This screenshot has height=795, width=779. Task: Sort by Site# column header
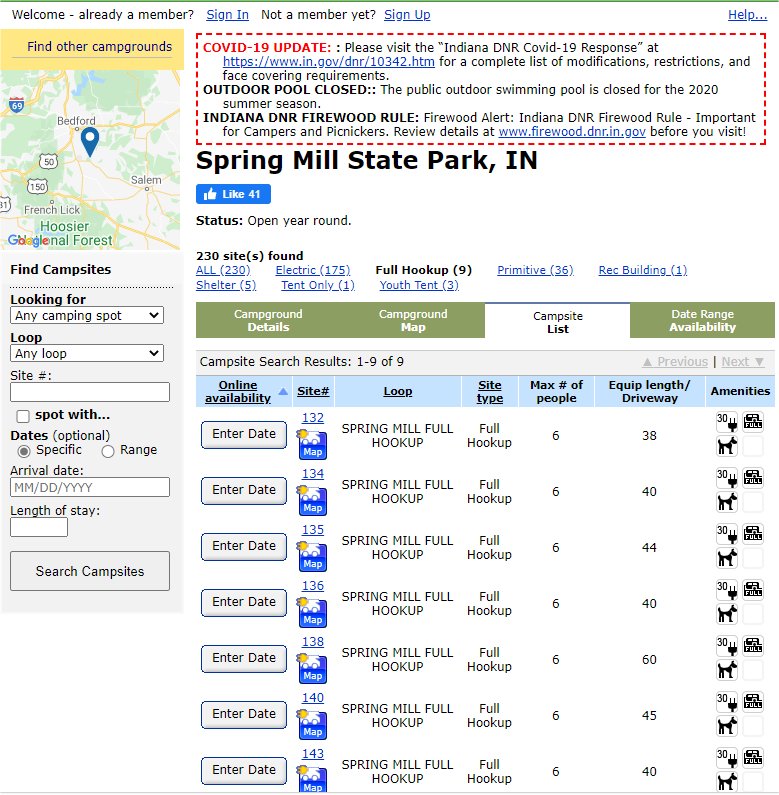coord(313,391)
